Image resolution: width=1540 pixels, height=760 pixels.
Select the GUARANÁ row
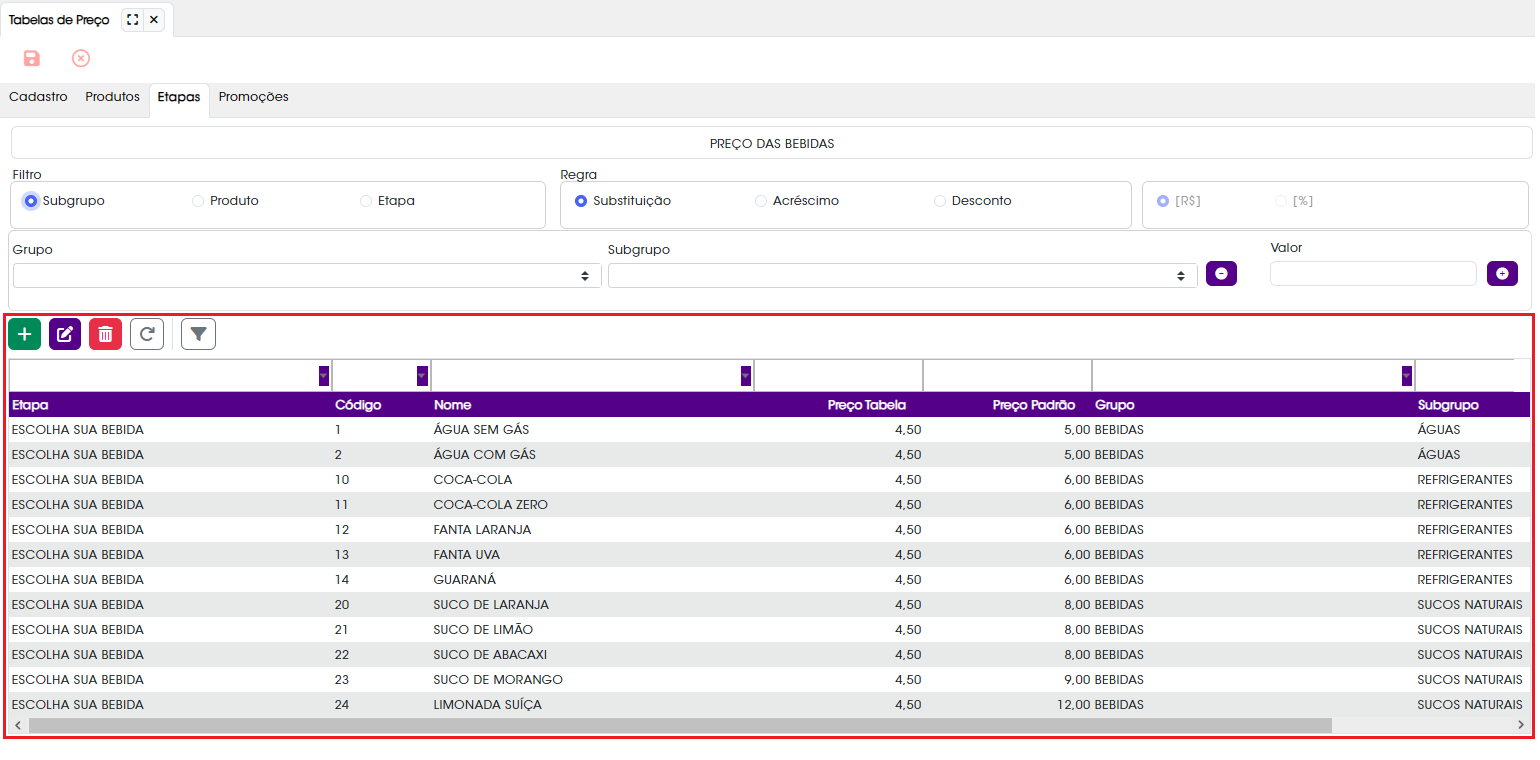[769, 580]
